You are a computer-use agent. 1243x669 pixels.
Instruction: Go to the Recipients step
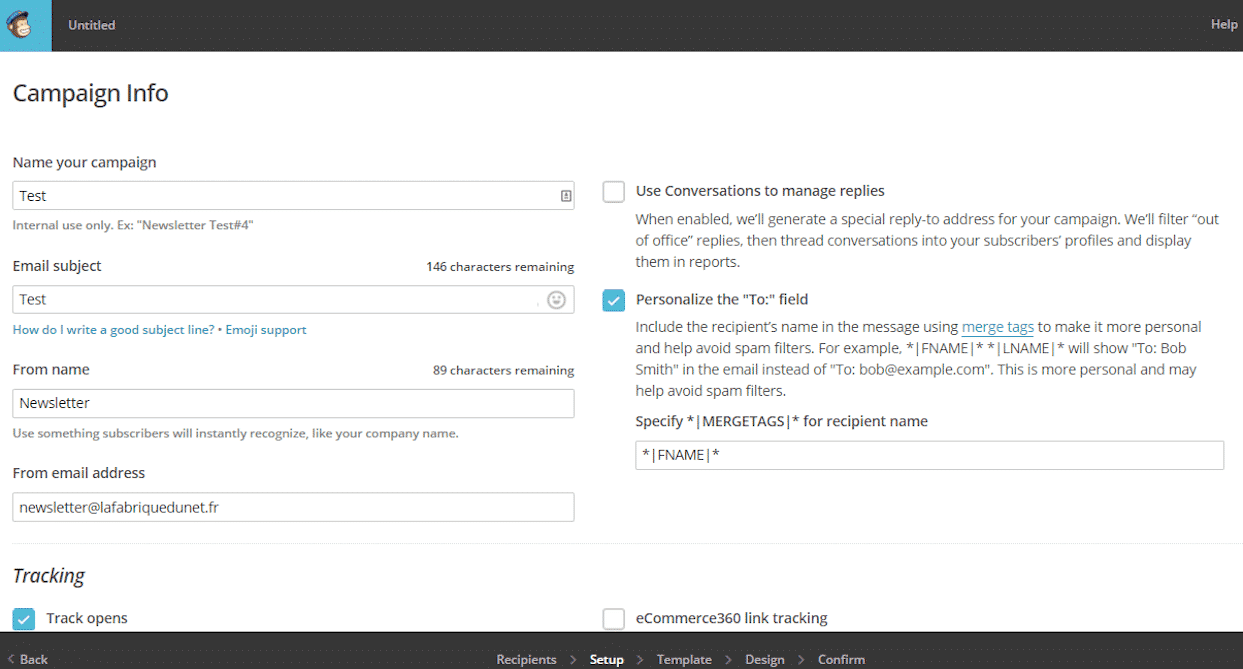pos(526,659)
